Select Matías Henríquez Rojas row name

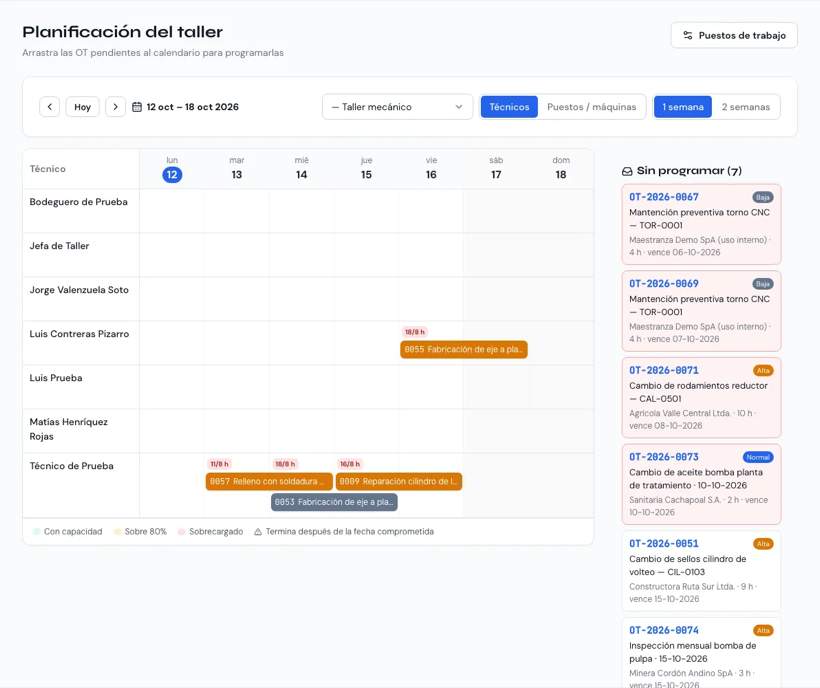click(x=69, y=429)
